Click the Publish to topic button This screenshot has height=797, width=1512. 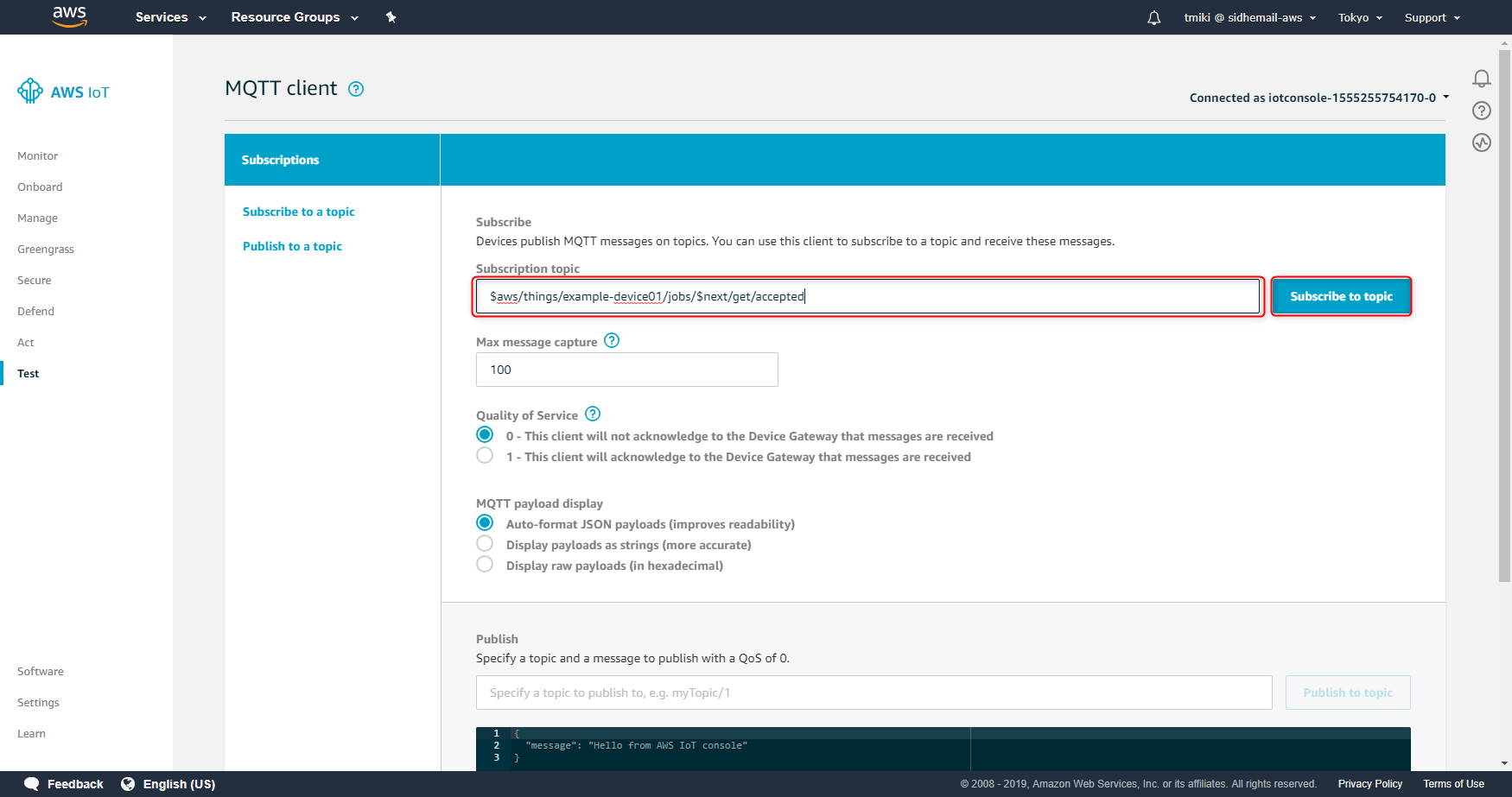tap(1348, 693)
